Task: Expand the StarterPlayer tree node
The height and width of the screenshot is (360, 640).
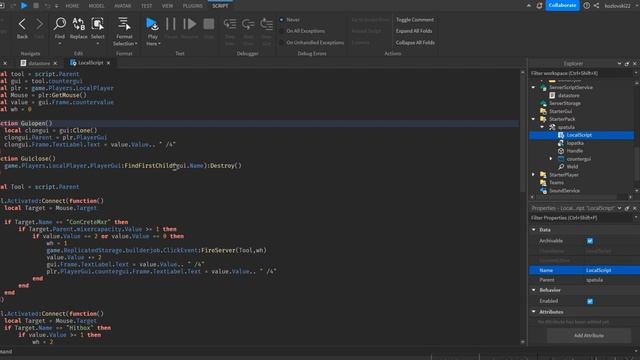Action: point(533,175)
